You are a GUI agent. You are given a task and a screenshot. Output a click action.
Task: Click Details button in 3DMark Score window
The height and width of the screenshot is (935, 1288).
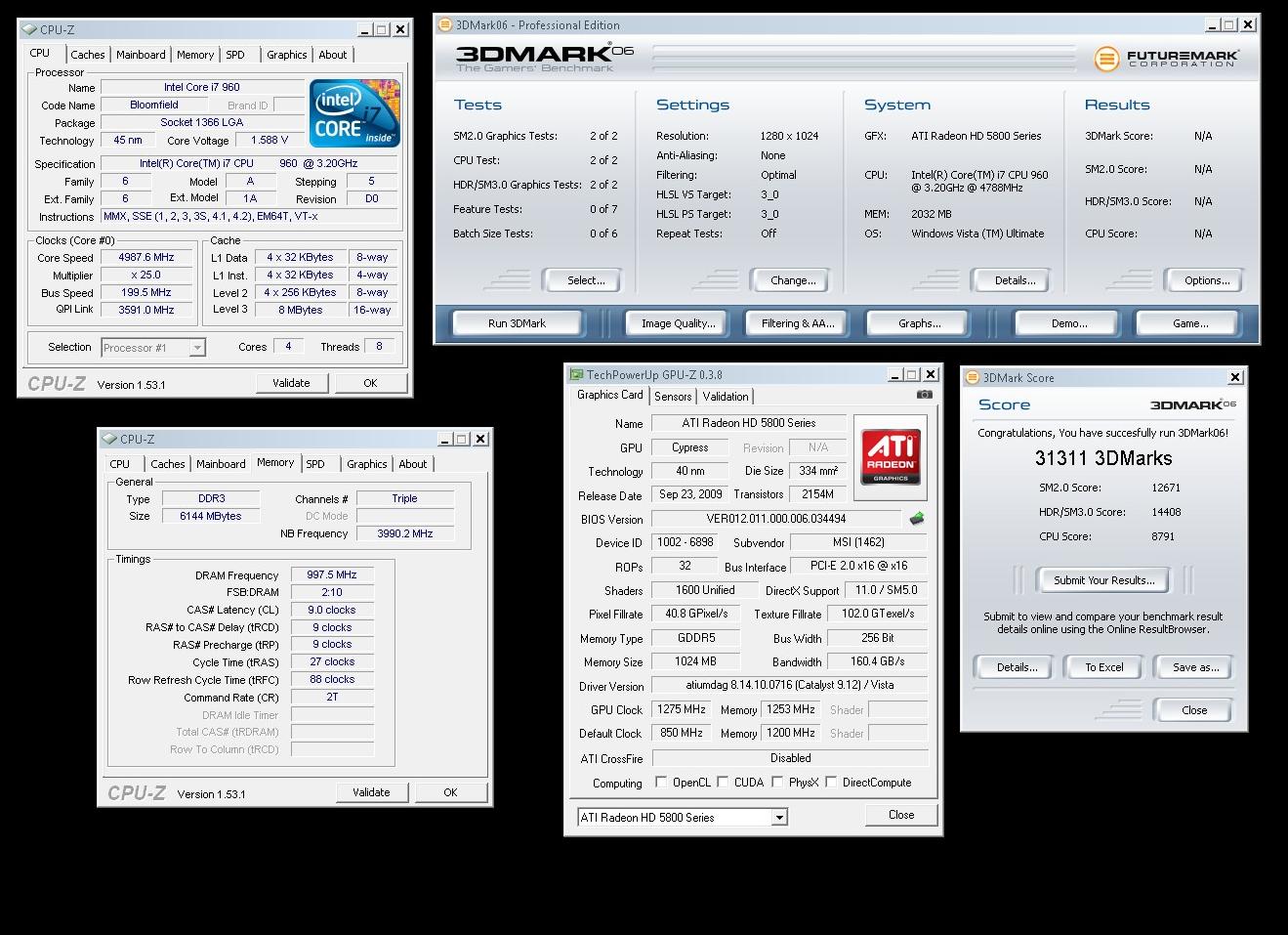point(1017,667)
